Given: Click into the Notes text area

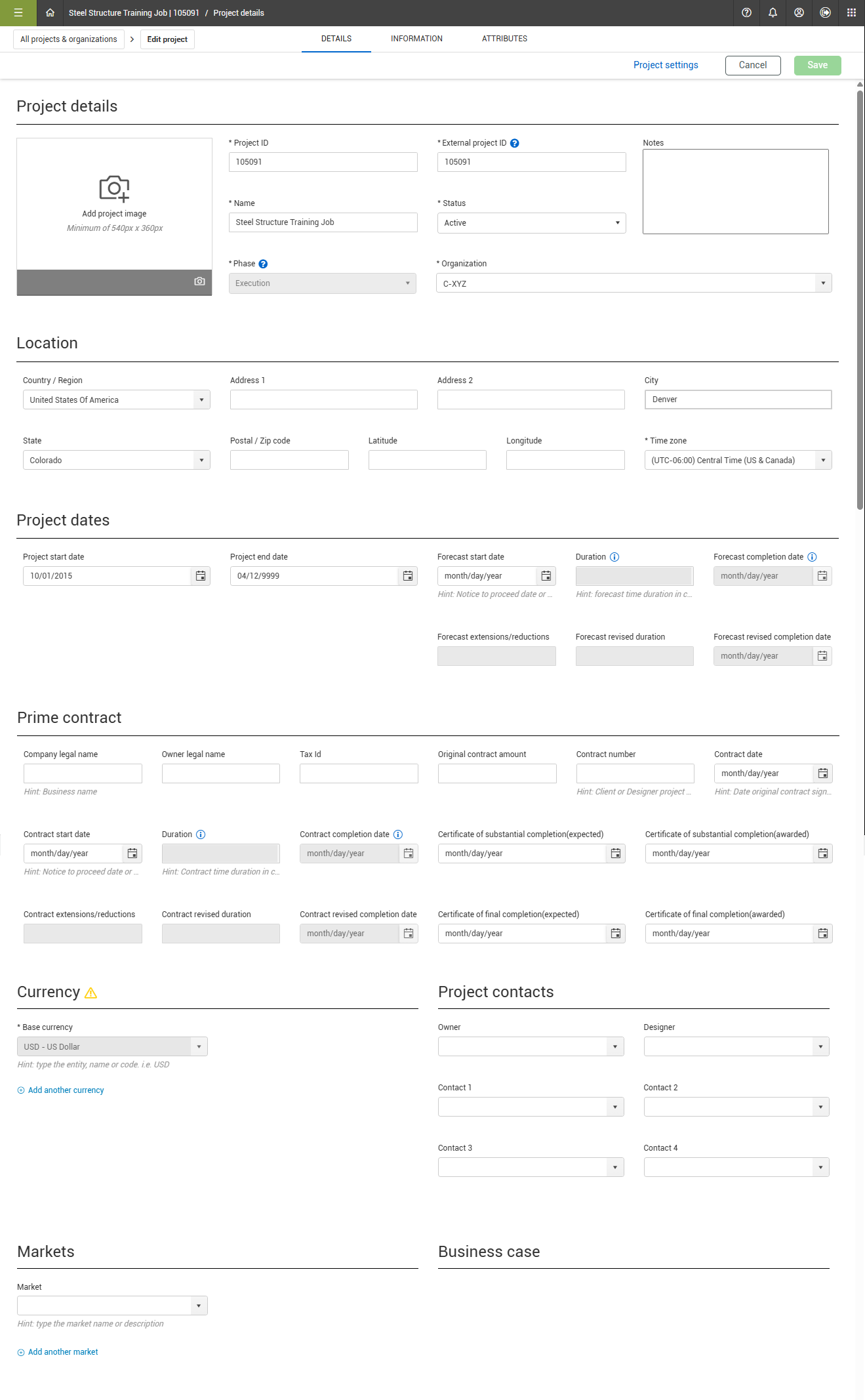Looking at the screenshot, I should 735,192.
